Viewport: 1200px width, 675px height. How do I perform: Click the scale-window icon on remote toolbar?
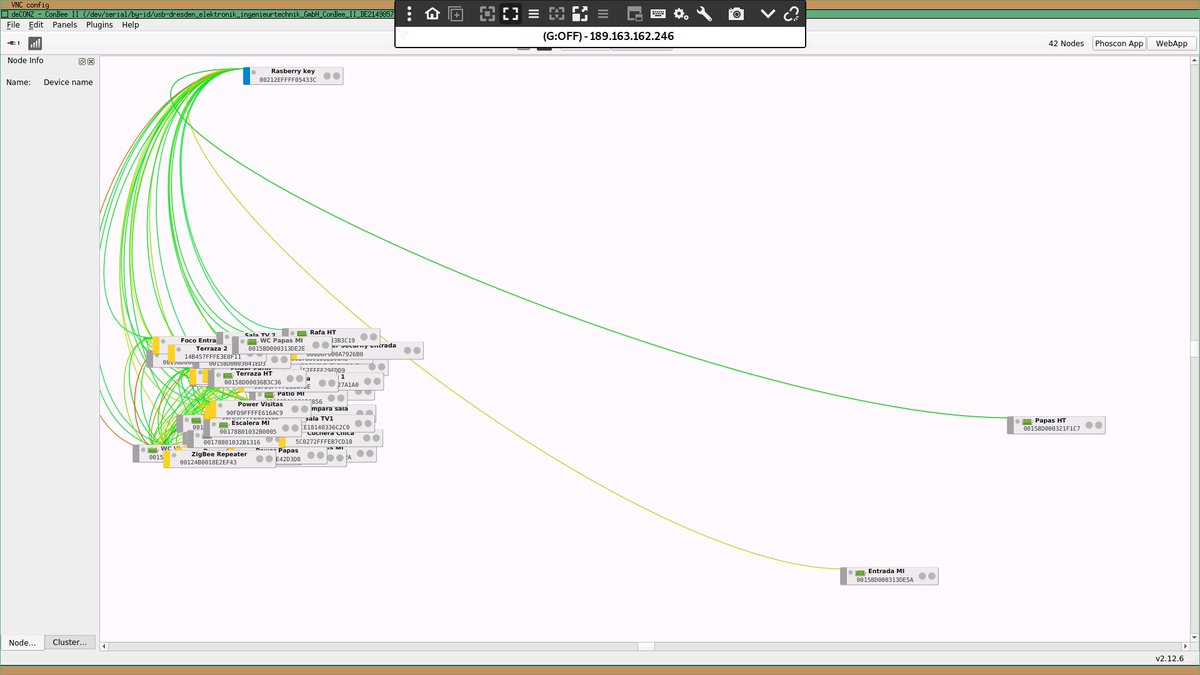[580, 14]
